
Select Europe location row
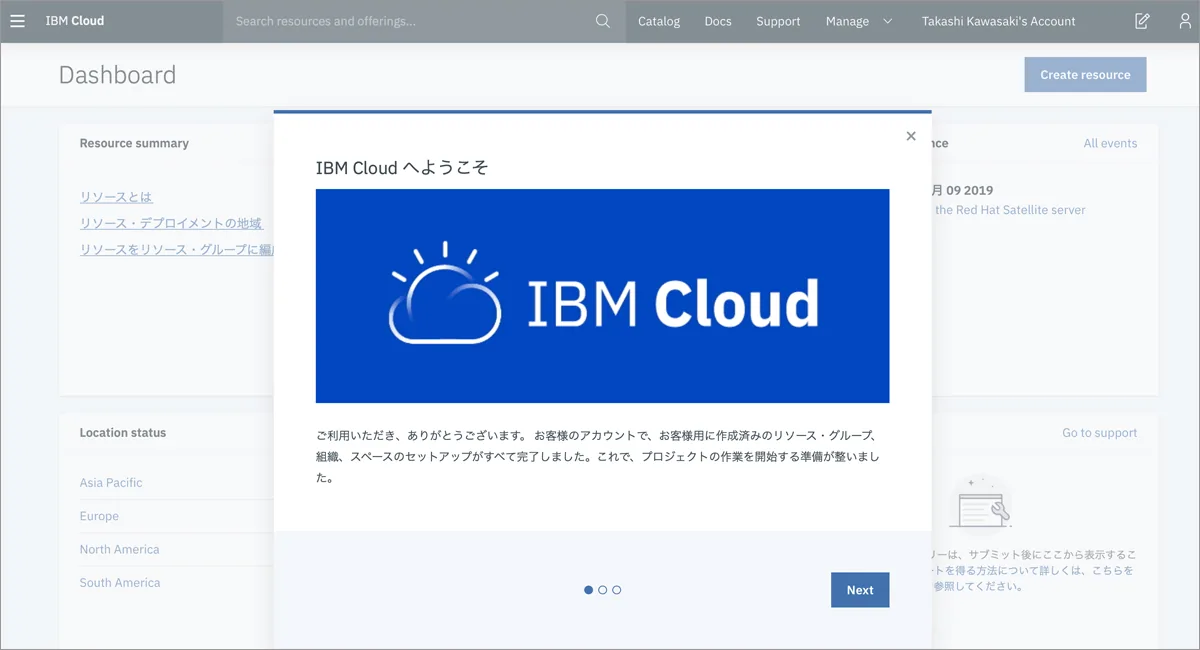(x=176, y=516)
